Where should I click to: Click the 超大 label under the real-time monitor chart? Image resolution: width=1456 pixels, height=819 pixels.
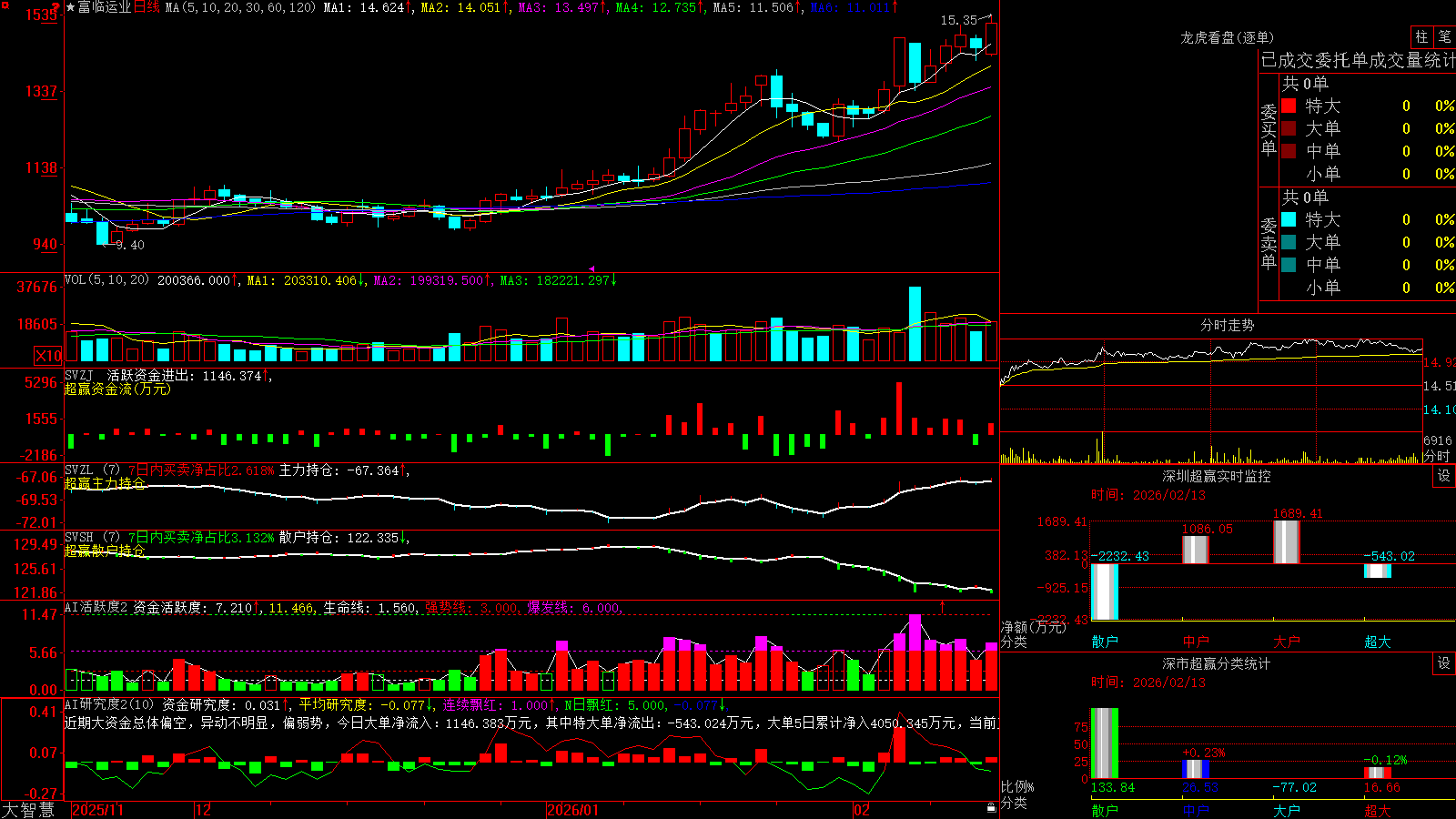pyautogui.click(x=1378, y=642)
